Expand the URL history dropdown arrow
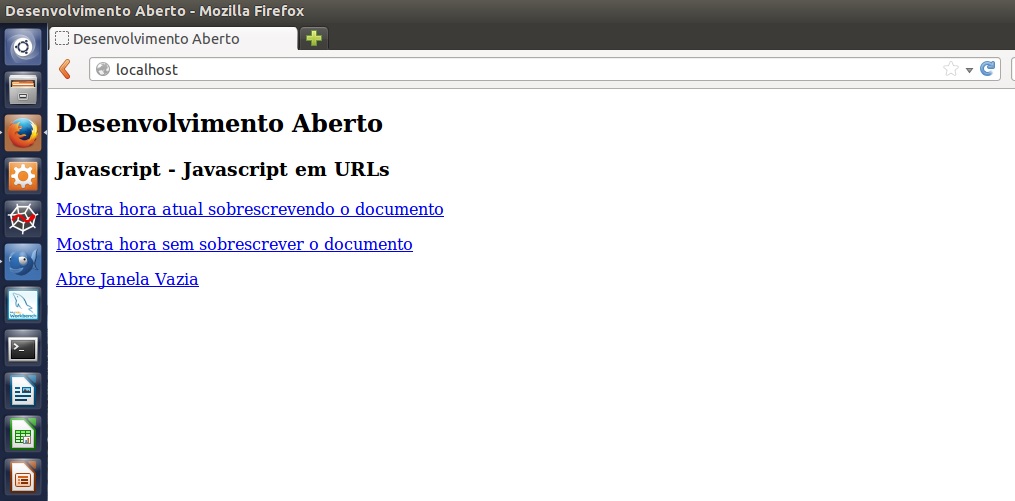Screen dimensions: 1015x501 tap(969, 70)
